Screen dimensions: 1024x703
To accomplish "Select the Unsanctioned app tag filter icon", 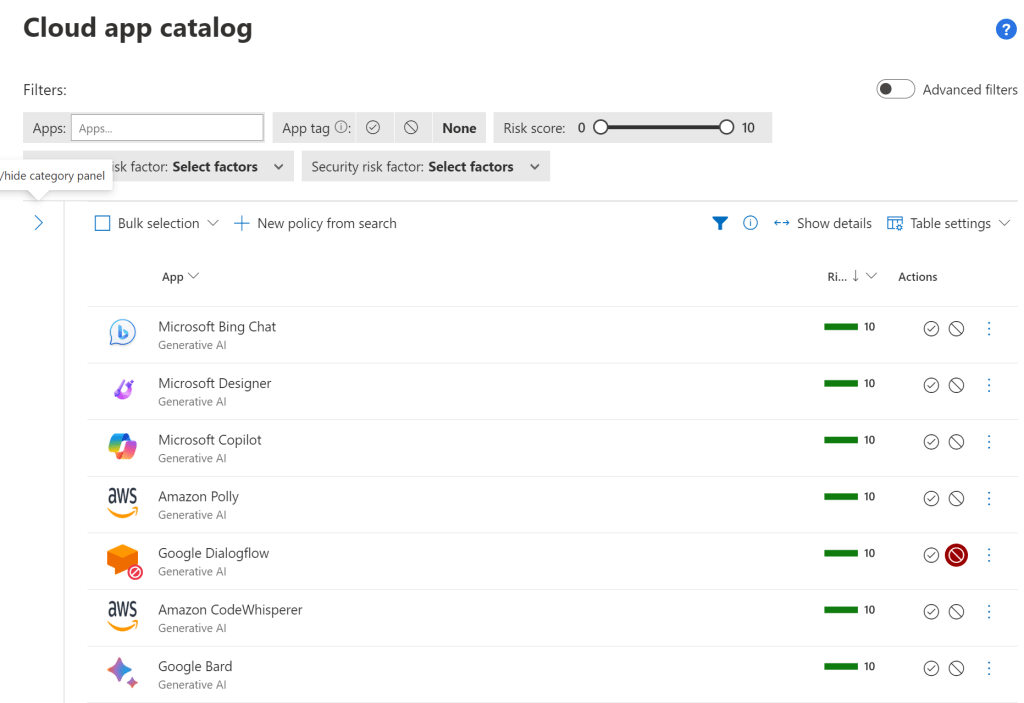I will coord(411,128).
